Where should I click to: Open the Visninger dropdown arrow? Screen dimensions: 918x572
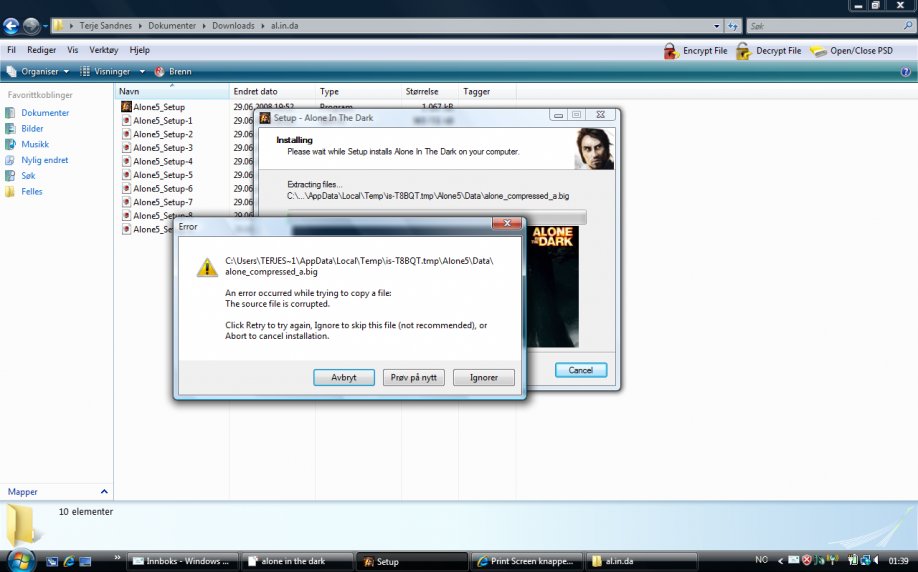142,71
